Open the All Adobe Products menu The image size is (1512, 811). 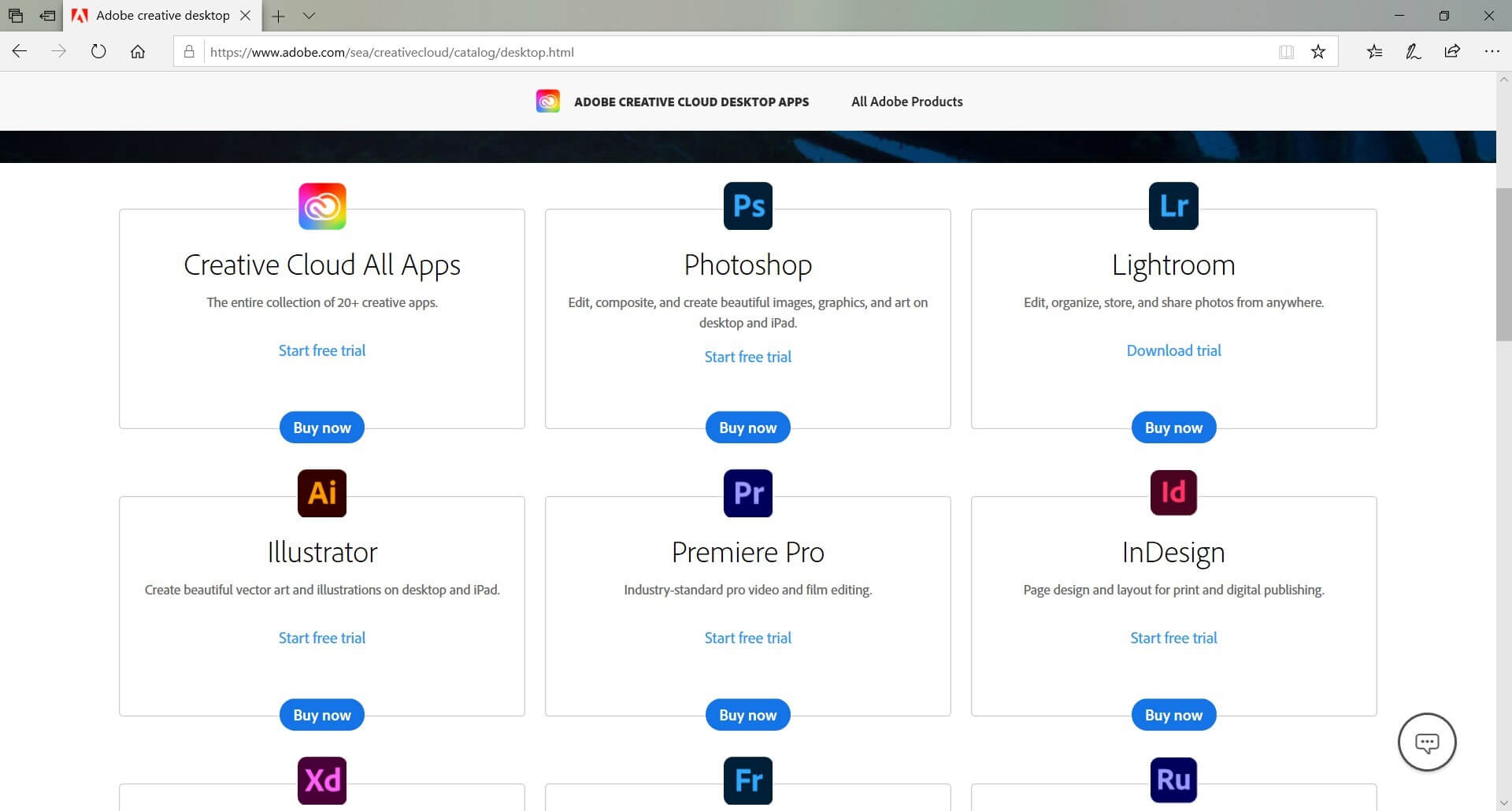pyautogui.click(x=906, y=102)
